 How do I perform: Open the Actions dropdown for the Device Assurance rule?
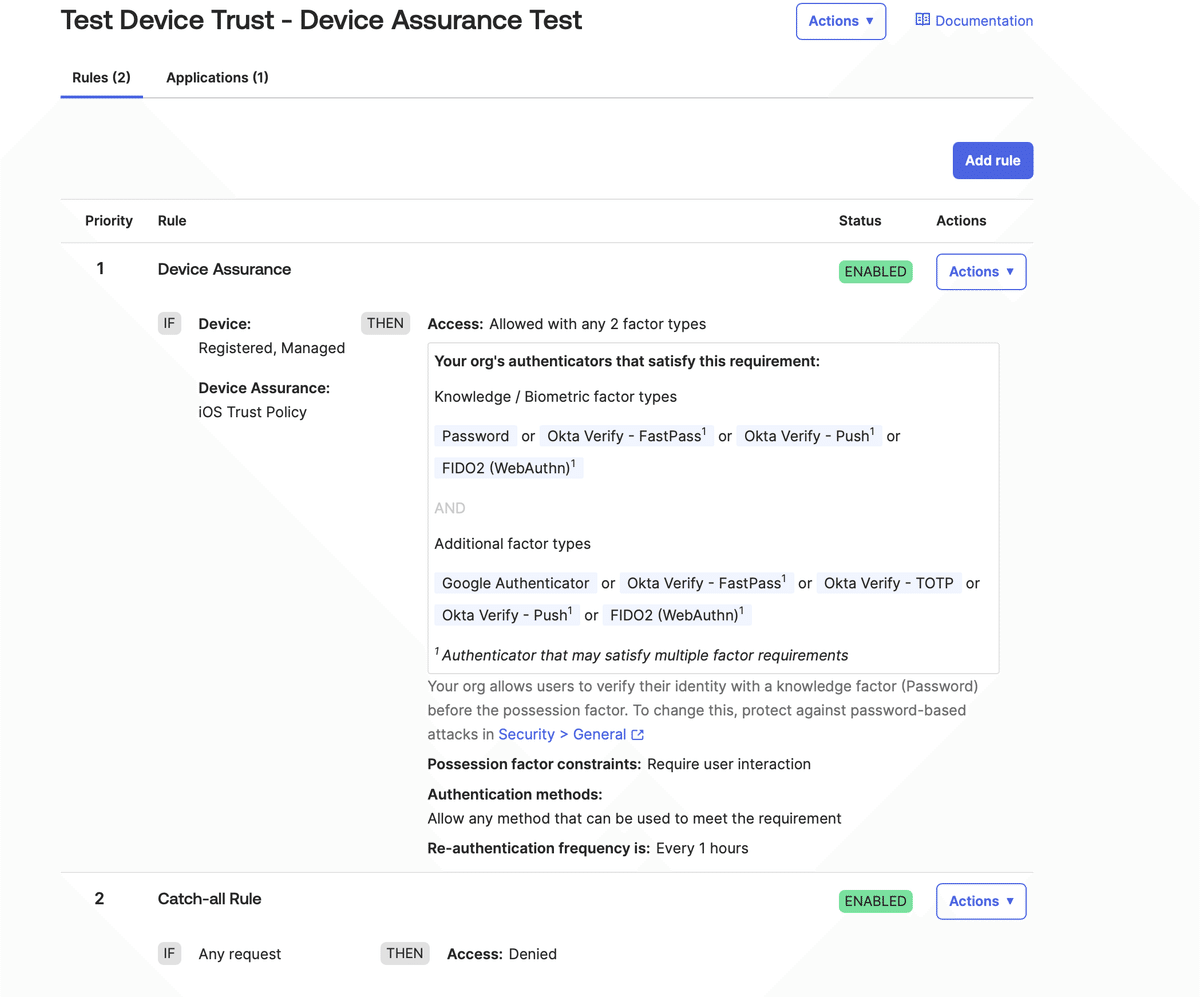click(x=981, y=271)
